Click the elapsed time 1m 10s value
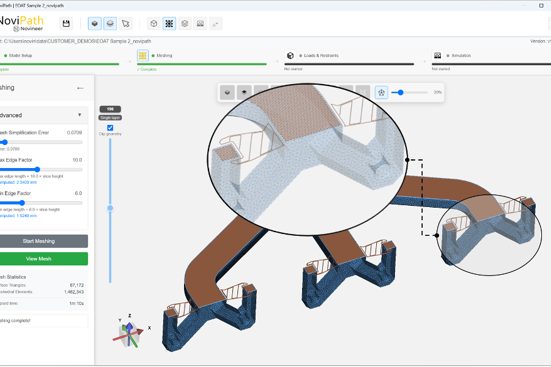Screen dimensions: 551x367 77,303
